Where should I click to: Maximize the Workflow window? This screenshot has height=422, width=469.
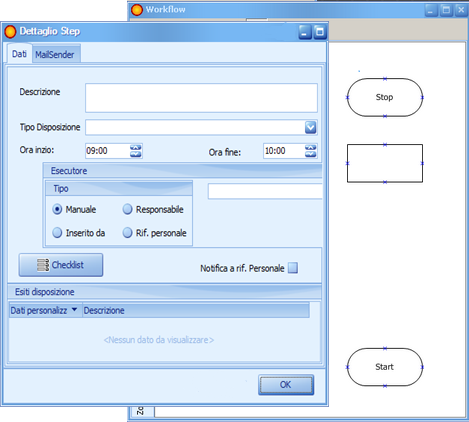click(446, 10)
